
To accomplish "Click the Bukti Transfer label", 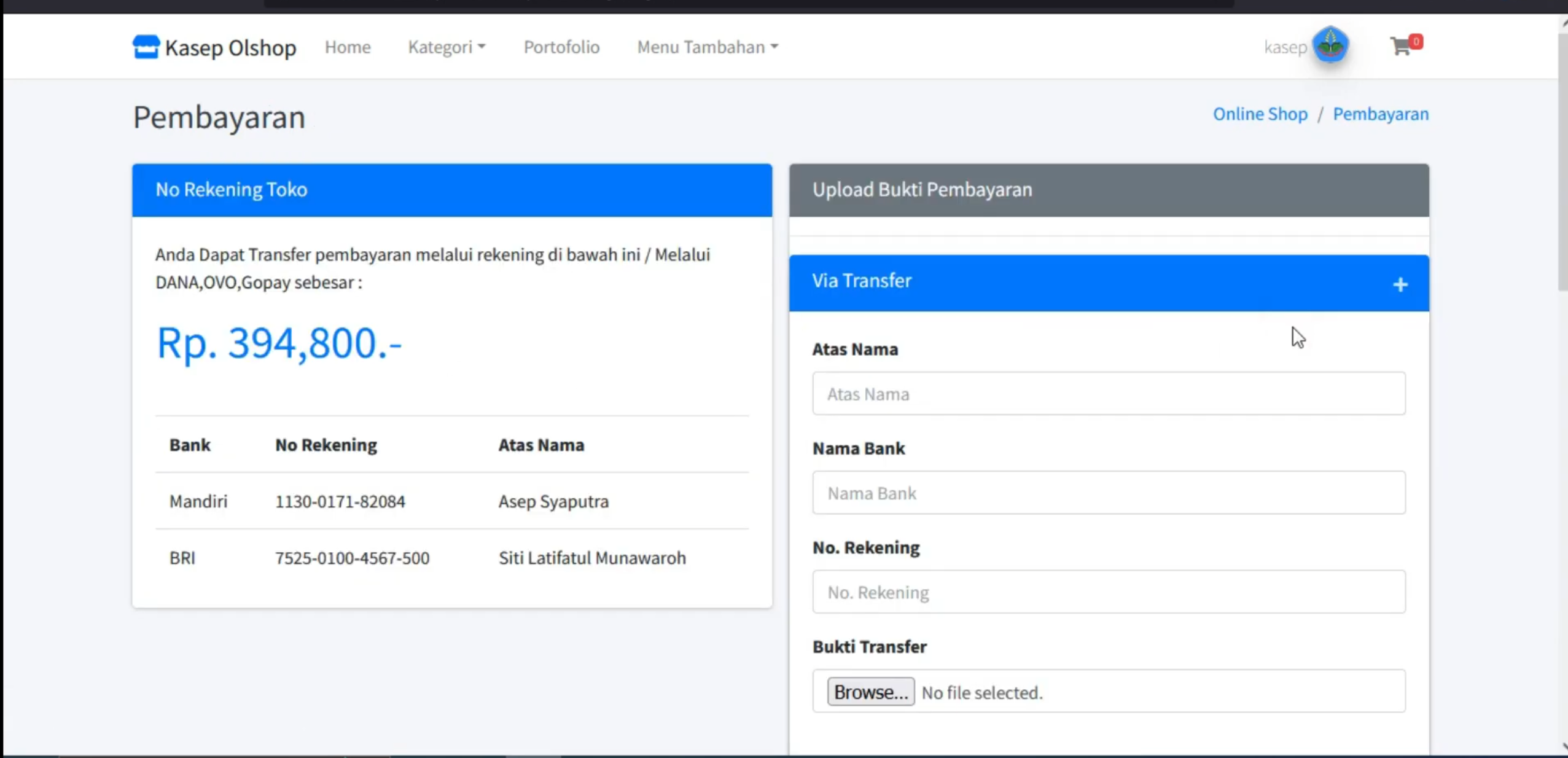I will point(869,647).
